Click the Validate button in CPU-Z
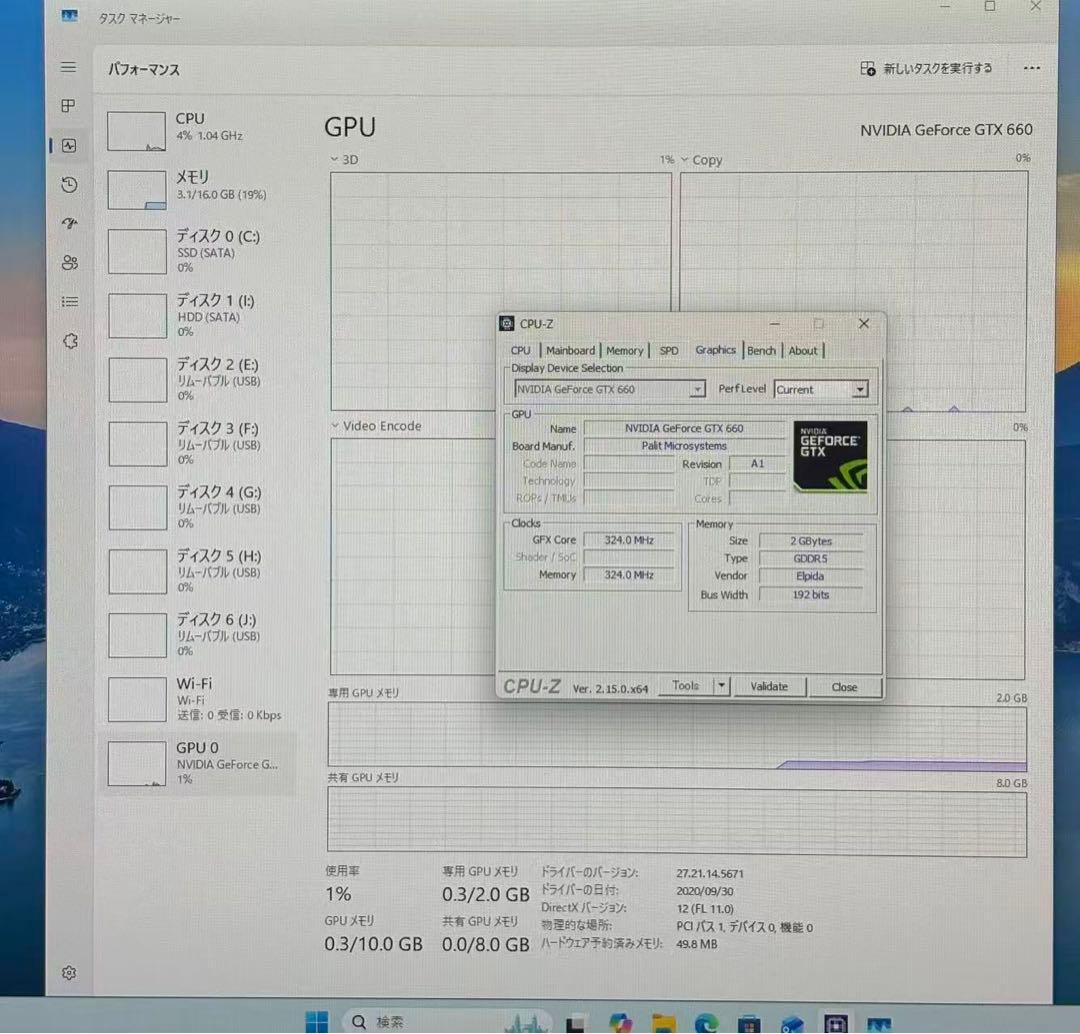The image size is (1080, 1034). tap(769, 686)
